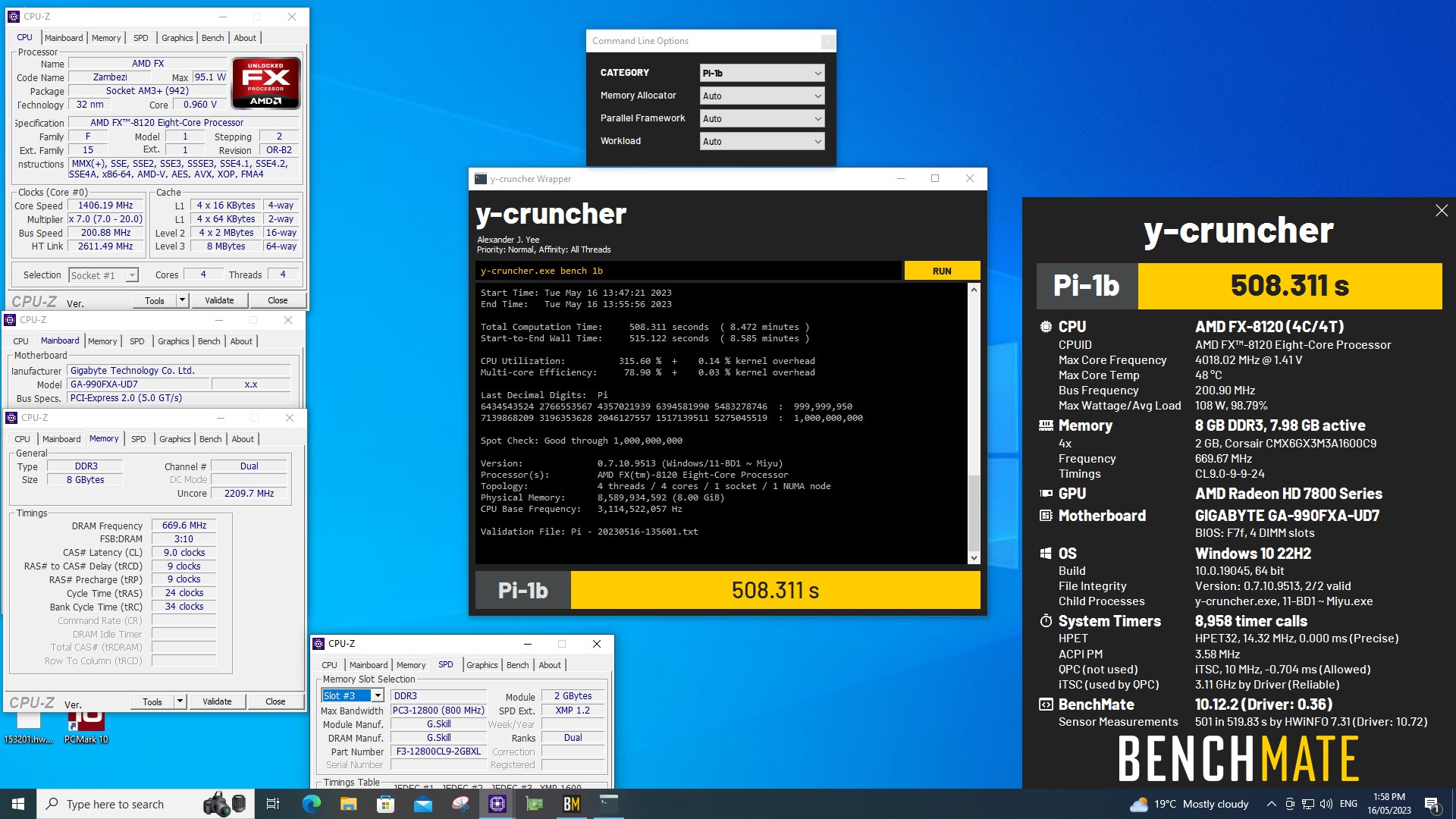The height and width of the screenshot is (819, 1456).
Task: Open the Socket #1 selection dropdown
Action: coord(104,275)
